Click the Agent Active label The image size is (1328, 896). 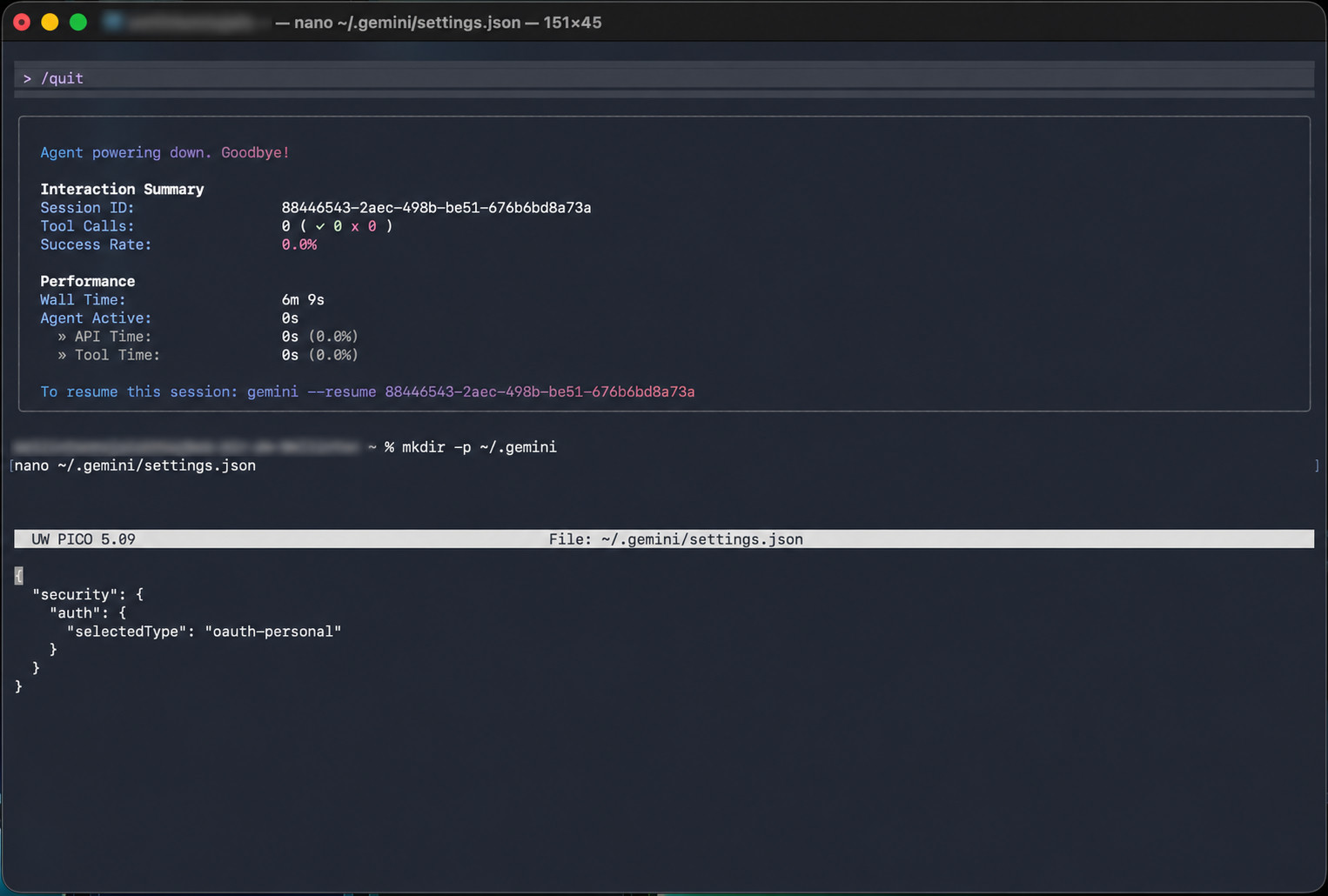click(x=96, y=318)
